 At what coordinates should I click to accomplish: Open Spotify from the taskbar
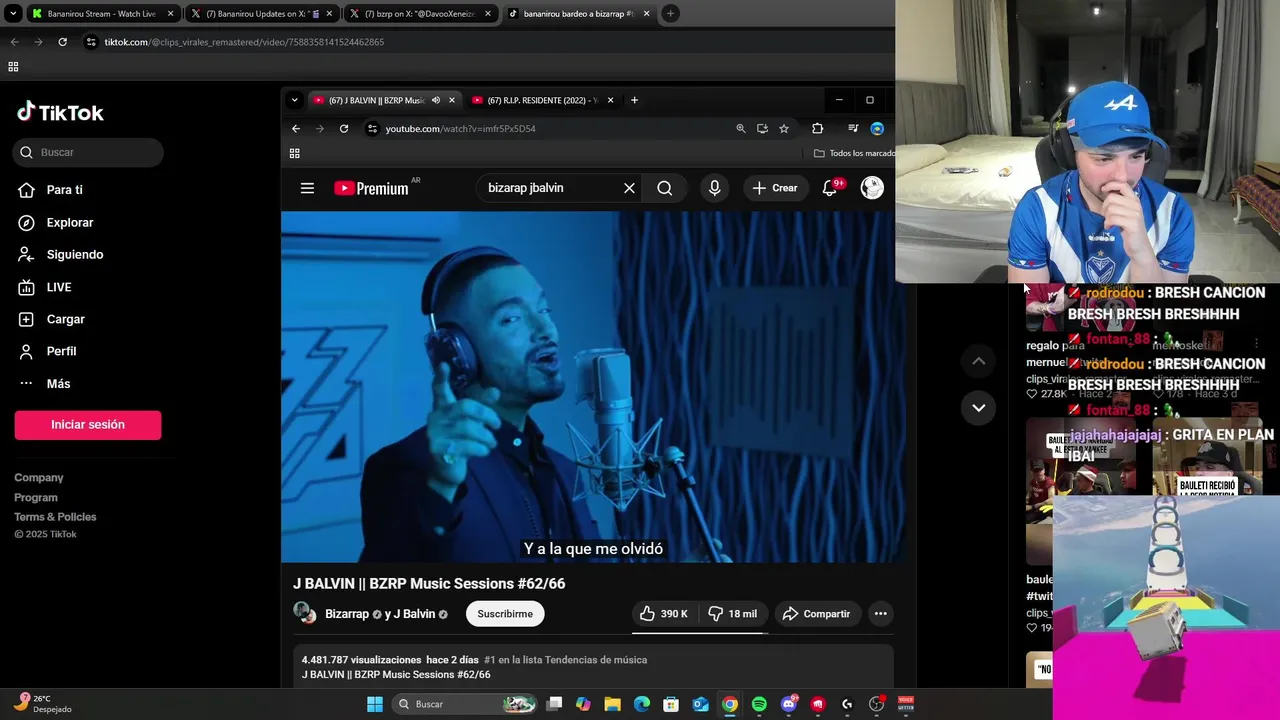[759, 704]
